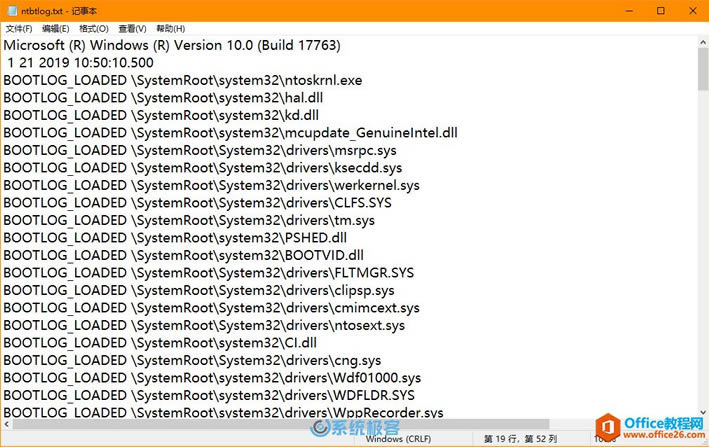Open the 编辑(E) menu
Viewport: 709px width, 447px height.
coord(56,29)
